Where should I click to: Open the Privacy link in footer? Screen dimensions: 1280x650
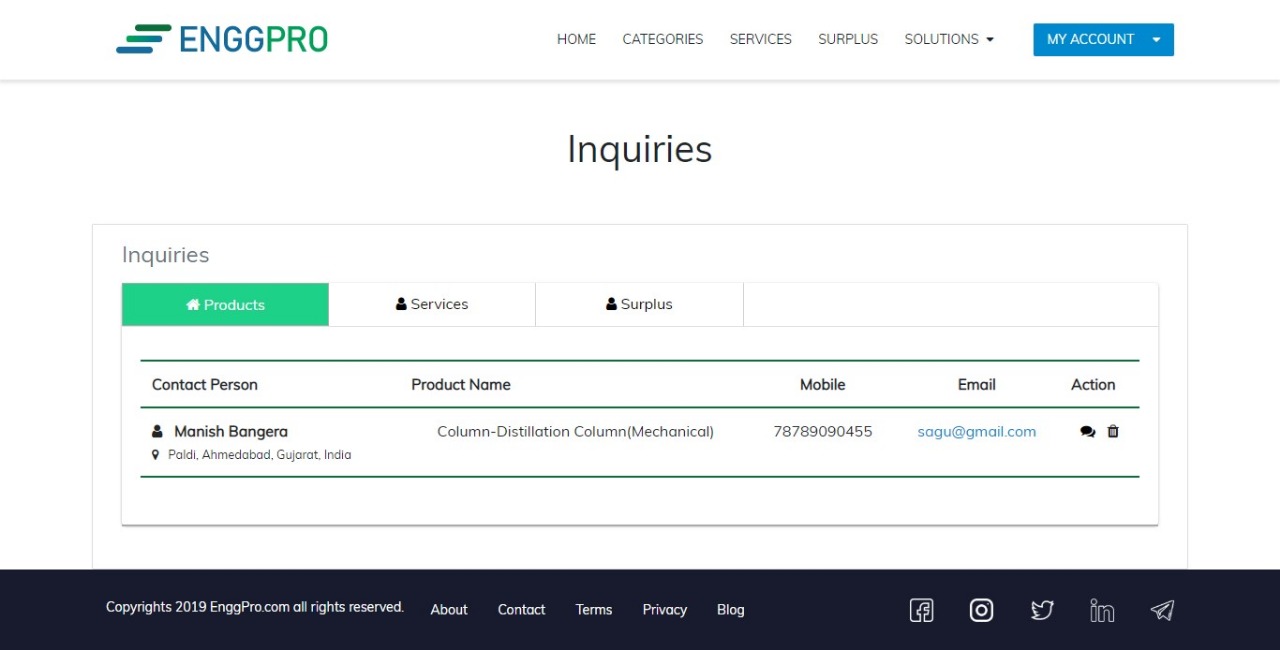pos(664,610)
